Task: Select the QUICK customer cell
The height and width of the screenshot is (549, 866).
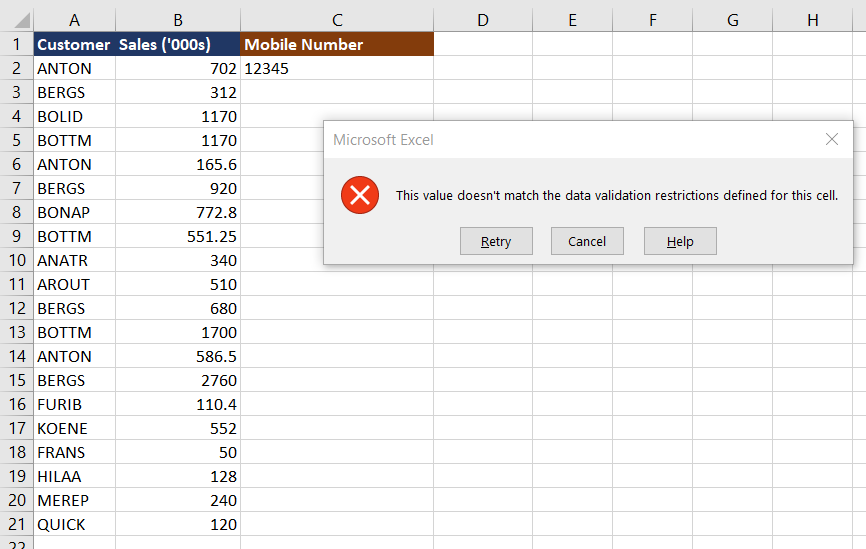Action: (75, 524)
